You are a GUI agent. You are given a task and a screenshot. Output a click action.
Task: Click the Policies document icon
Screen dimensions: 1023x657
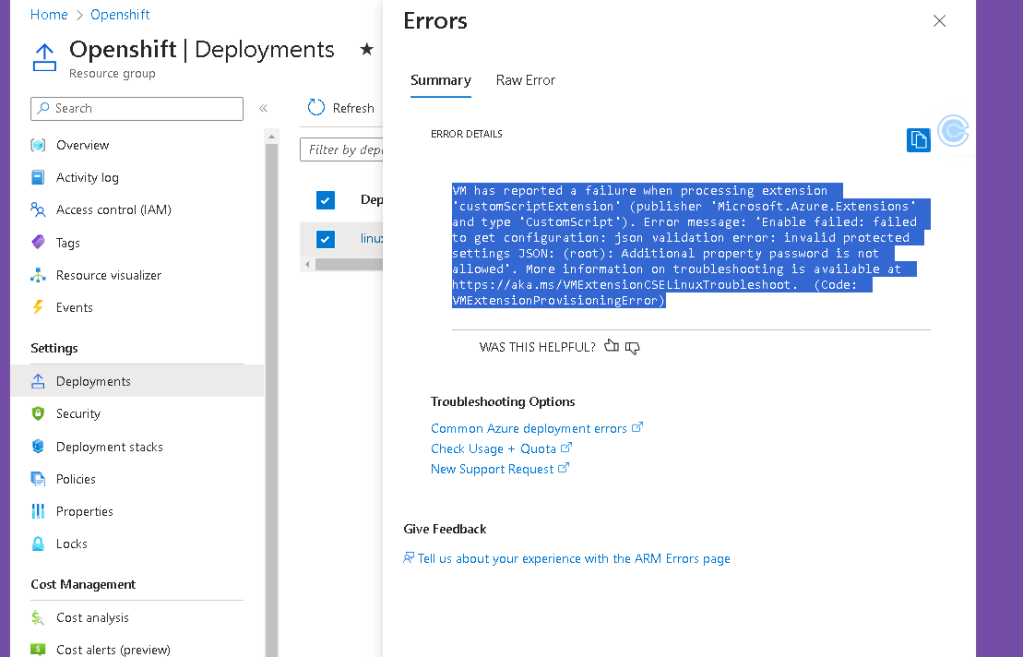tap(38, 479)
